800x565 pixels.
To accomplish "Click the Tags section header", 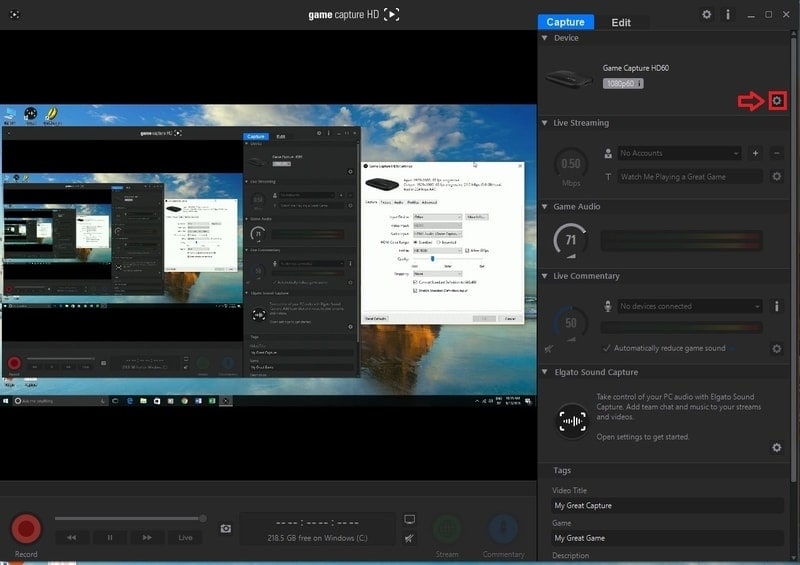I will [562, 471].
